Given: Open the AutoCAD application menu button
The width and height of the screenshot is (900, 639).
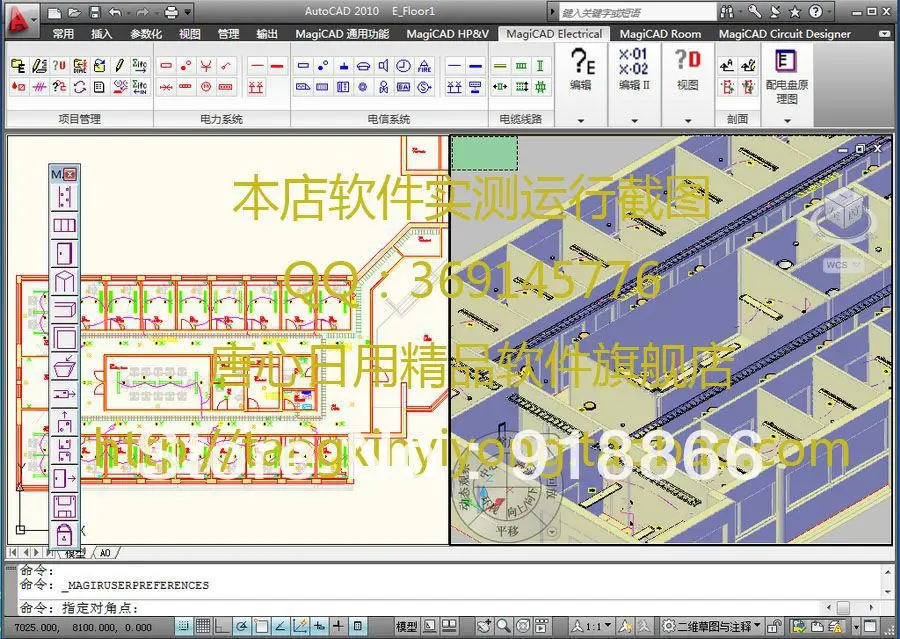Looking at the screenshot, I should pyautogui.click(x=20, y=21).
